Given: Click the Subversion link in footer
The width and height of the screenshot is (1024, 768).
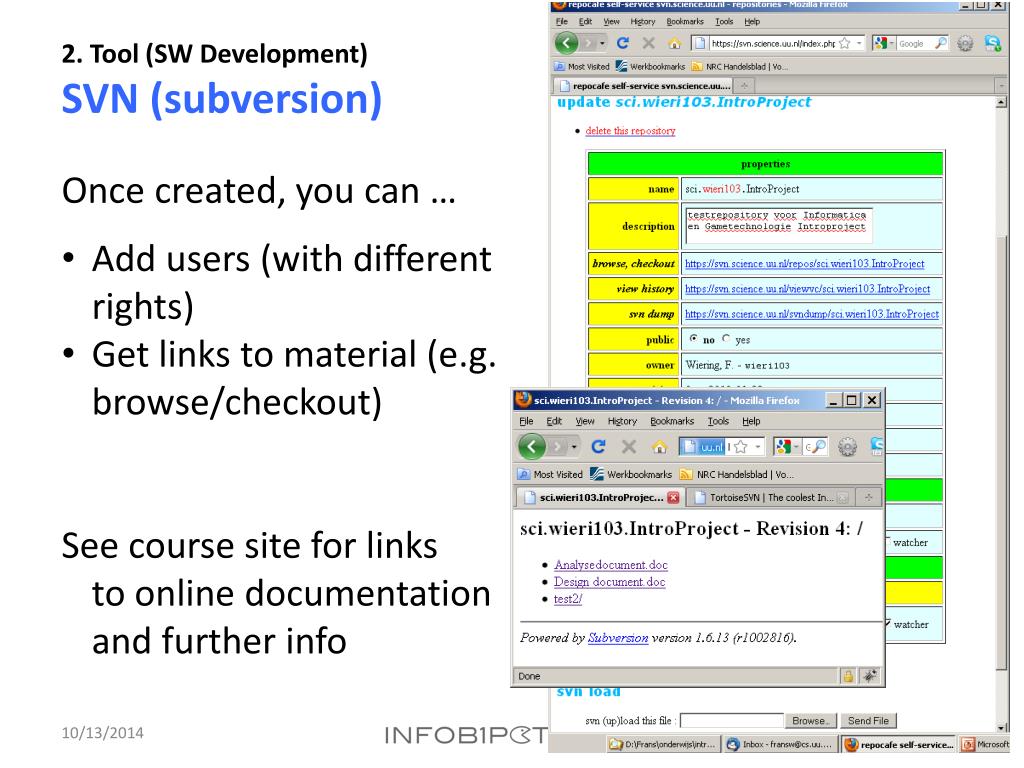Looking at the screenshot, I should pos(618,638).
